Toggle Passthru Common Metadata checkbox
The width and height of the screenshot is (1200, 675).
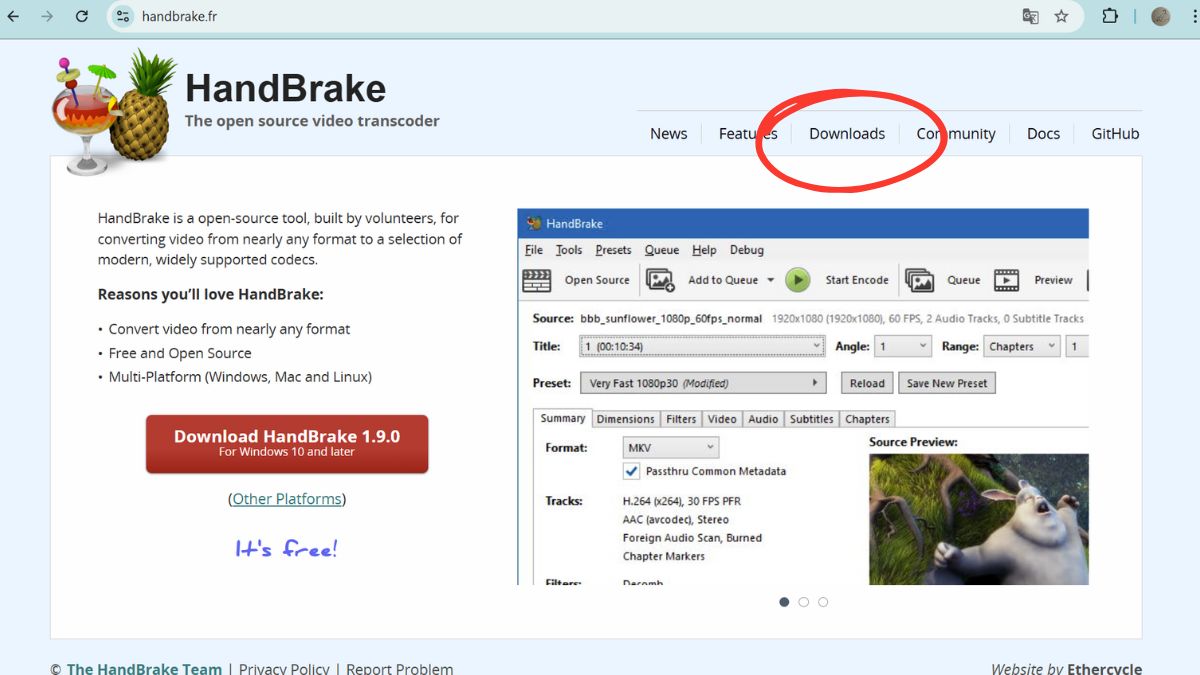pos(632,471)
